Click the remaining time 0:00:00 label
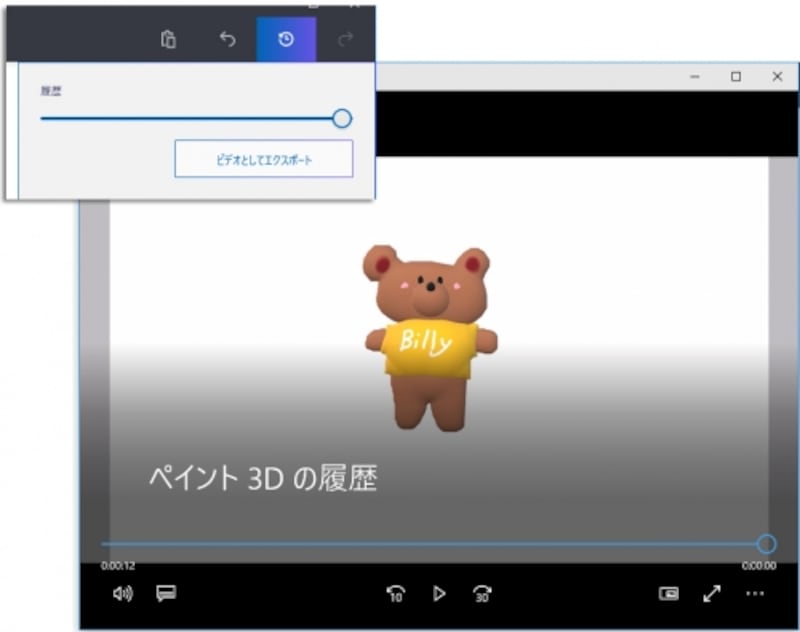The image size is (800, 632). point(759,566)
